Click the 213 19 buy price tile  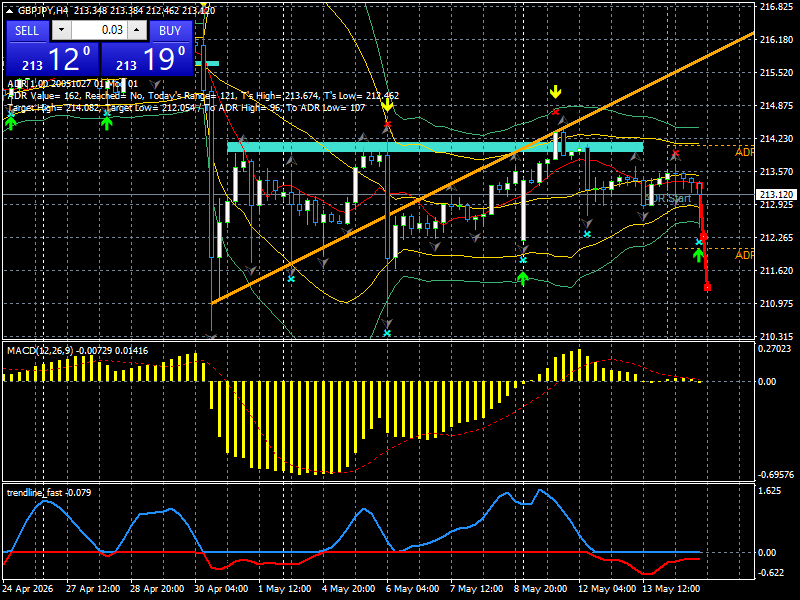click(147, 59)
